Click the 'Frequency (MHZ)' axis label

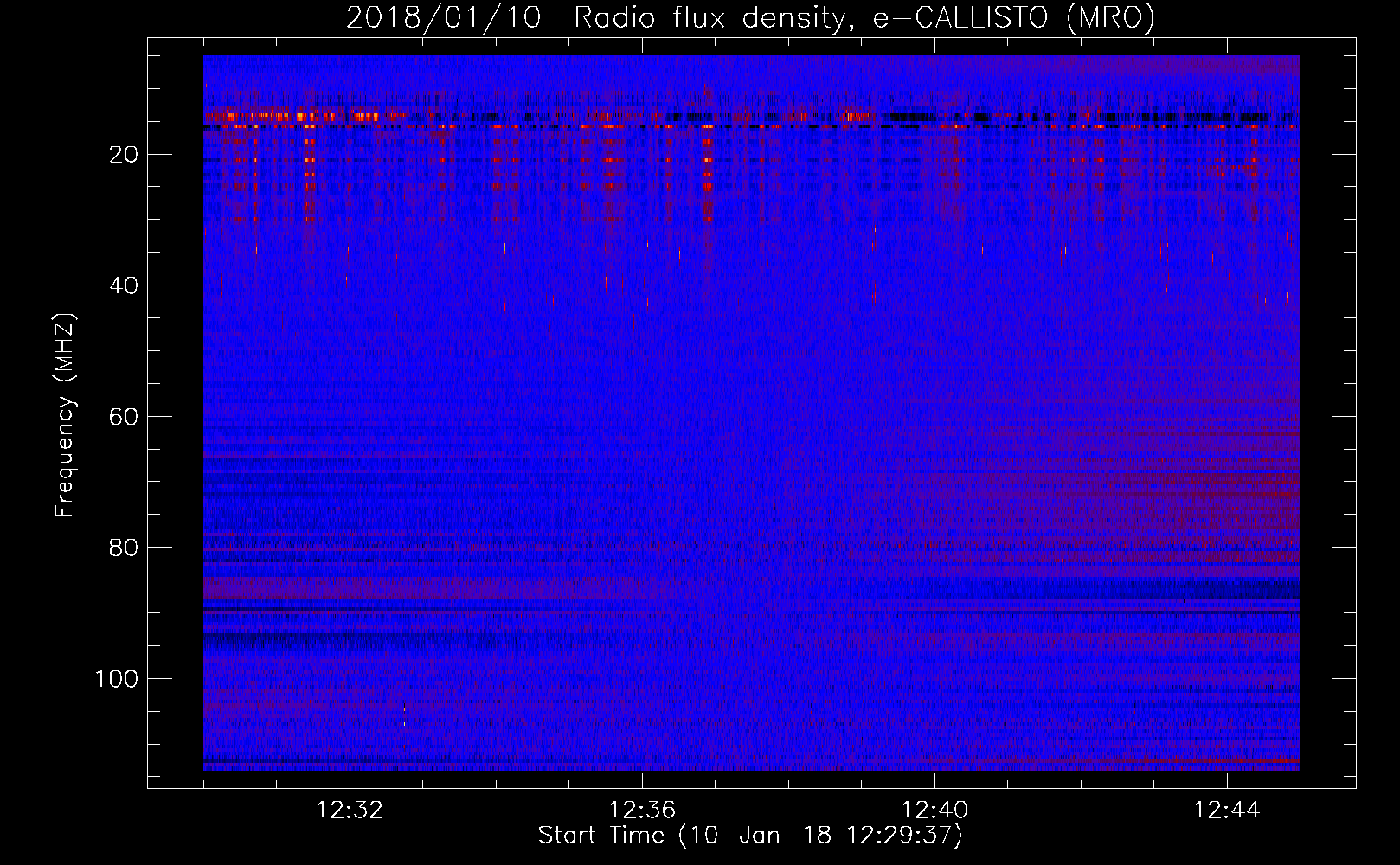click(65, 414)
